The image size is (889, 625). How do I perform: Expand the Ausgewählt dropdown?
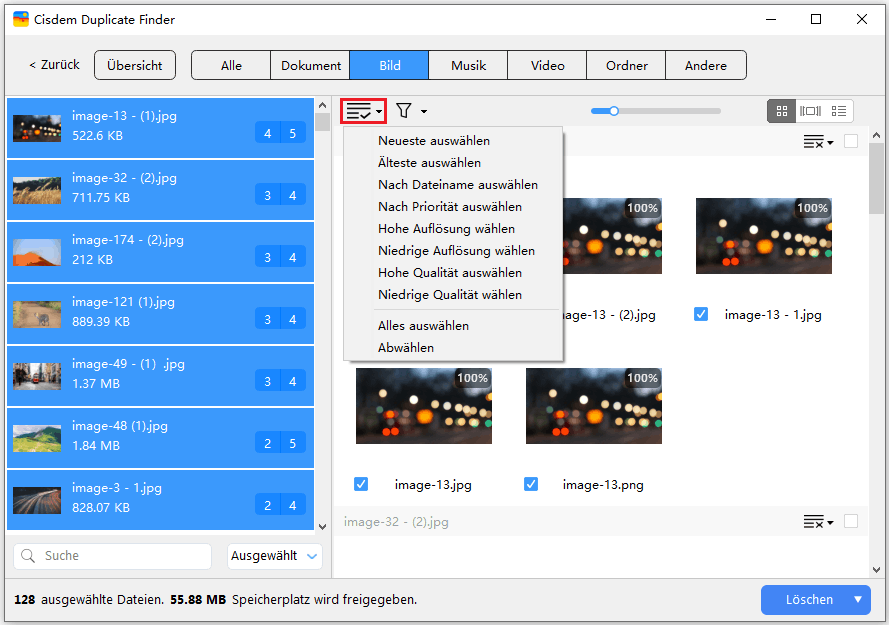274,556
